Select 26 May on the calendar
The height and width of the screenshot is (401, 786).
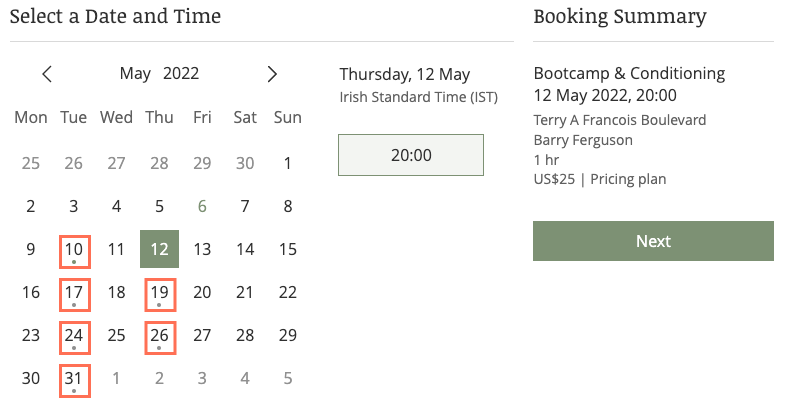click(x=160, y=338)
